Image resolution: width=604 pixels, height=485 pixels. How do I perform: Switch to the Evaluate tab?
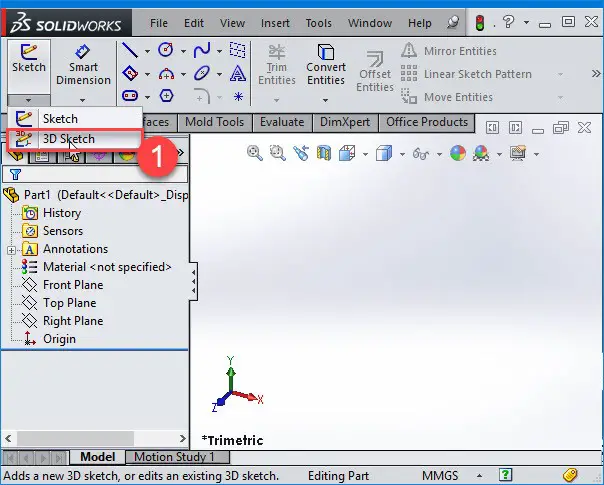click(x=282, y=122)
